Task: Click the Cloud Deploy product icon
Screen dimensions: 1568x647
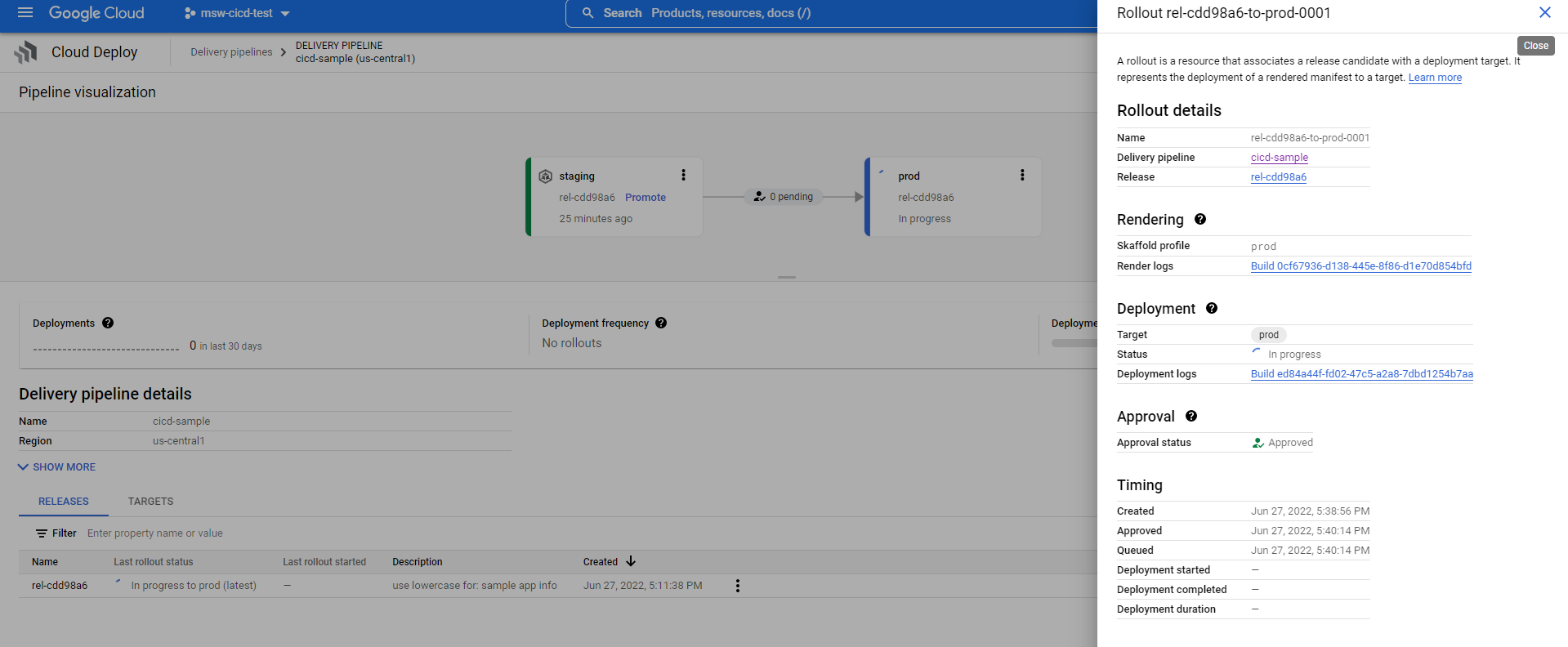Action: [26, 52]
